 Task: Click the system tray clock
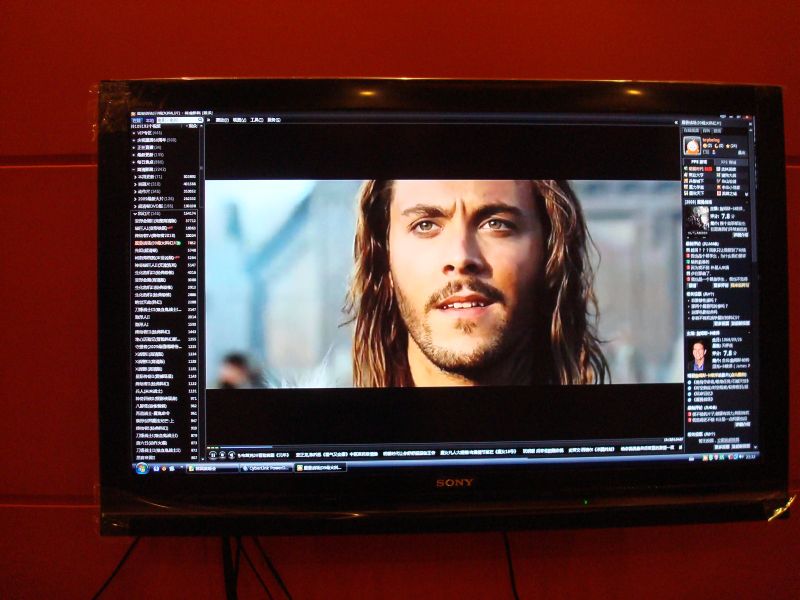751,457
